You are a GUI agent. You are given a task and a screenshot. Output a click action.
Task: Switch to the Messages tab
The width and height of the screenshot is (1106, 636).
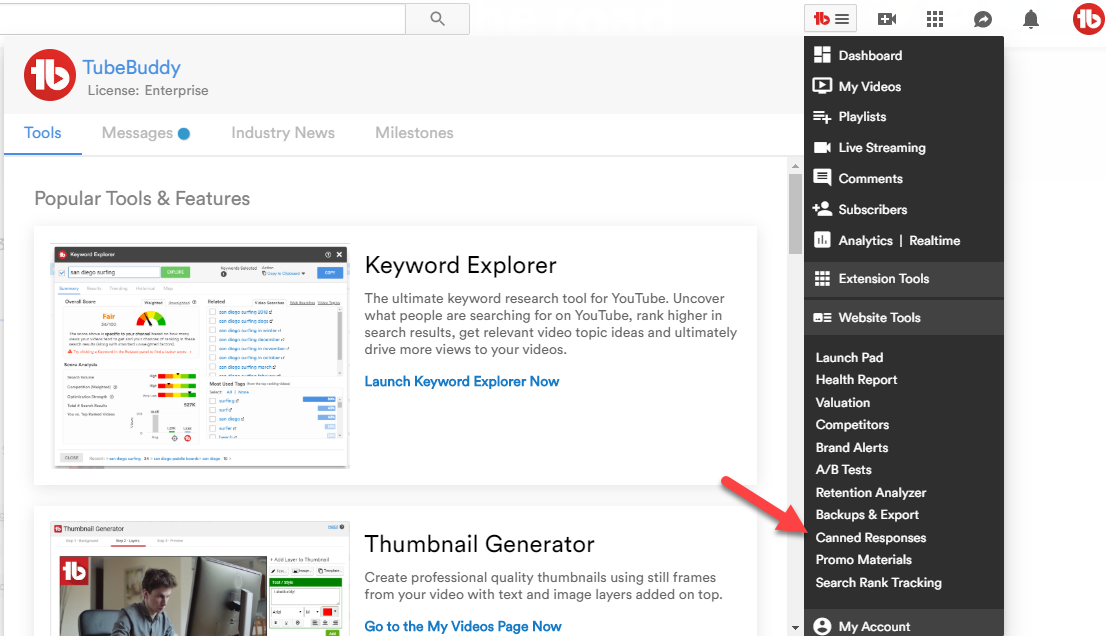click(x=138, y=133)
